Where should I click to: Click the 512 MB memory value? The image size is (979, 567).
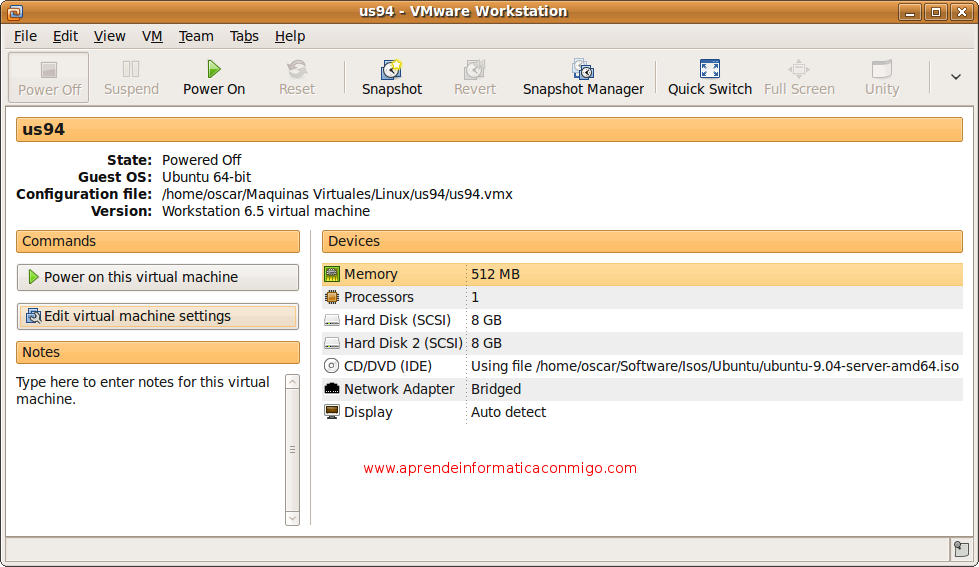pos(495,274)
